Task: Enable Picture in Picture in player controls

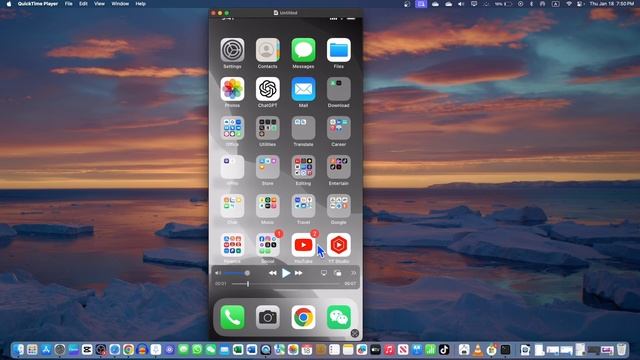Action: tap(338, 273)
